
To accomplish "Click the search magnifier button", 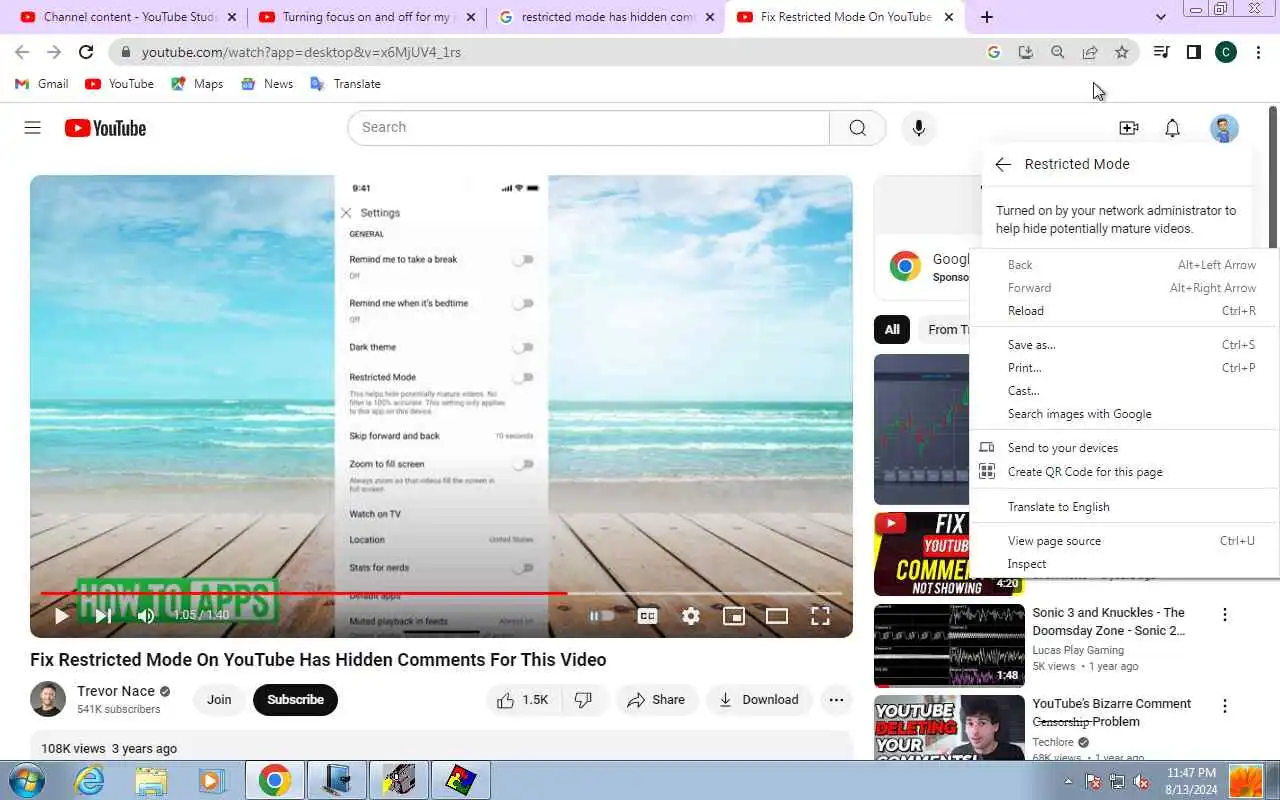I will tap(857, 128).
